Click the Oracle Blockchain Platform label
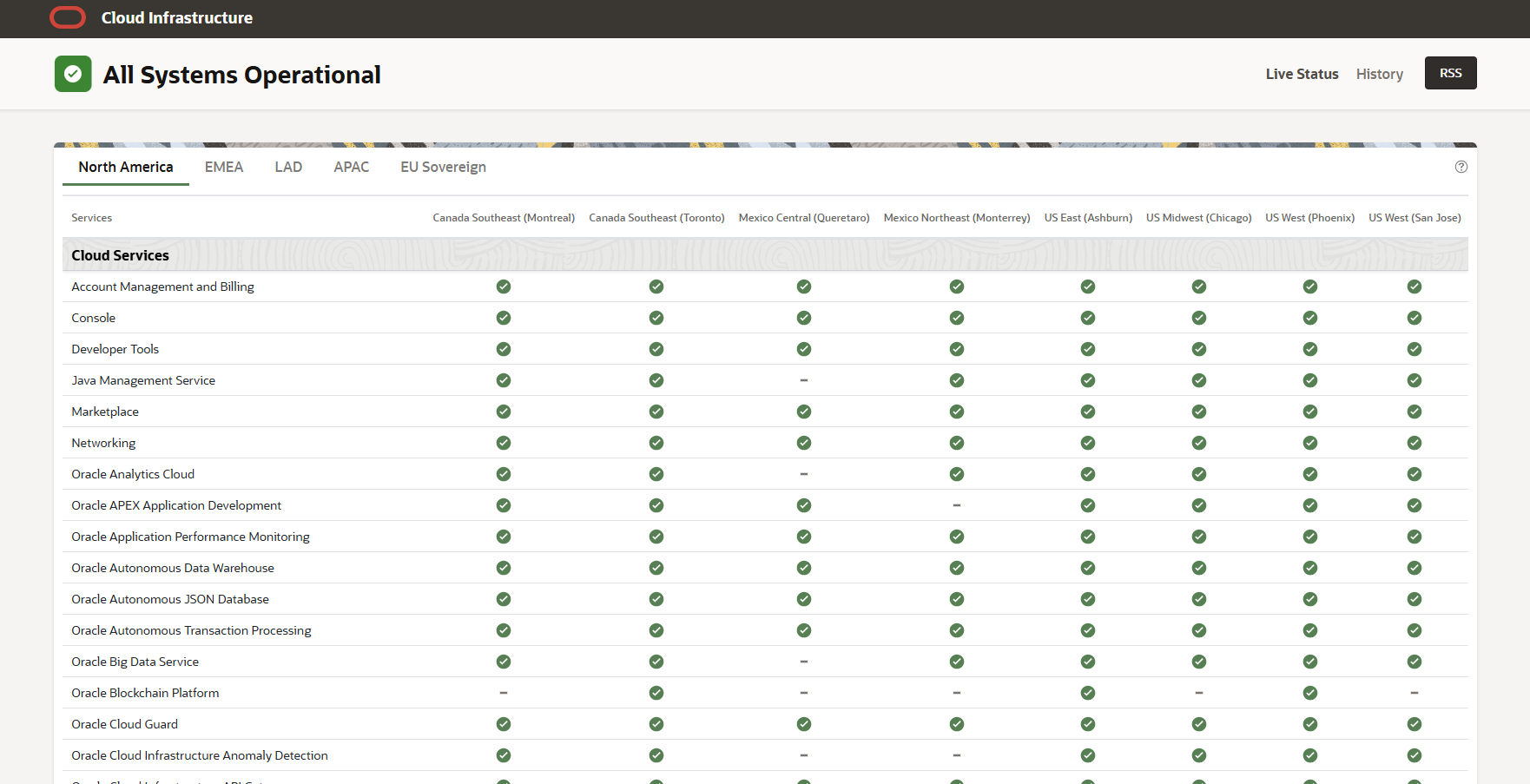Viewport: 1530px width, 784px height. [x=145, y=693]
